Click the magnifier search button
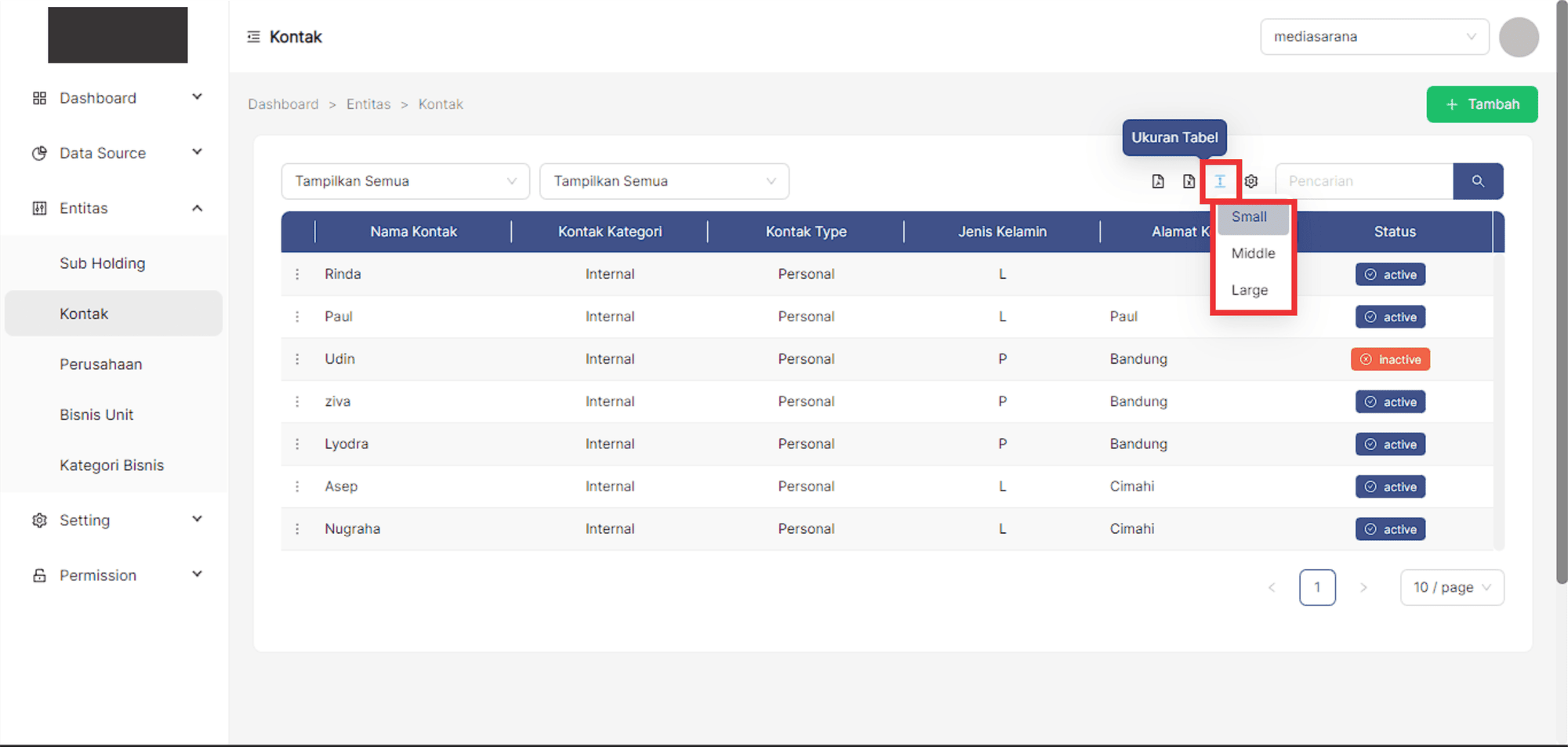 tap(1477, 181)
